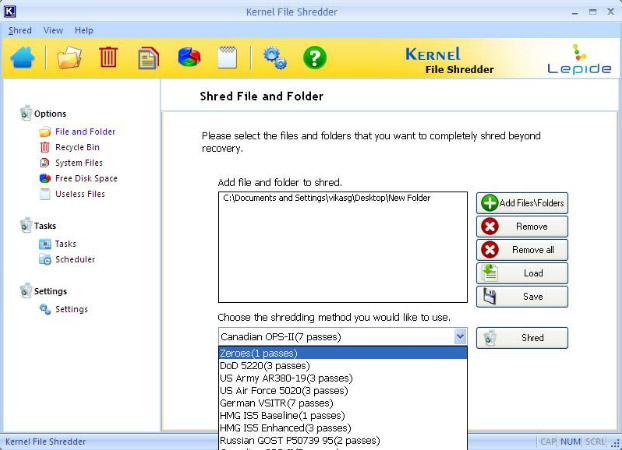This screenshot has height=450, width=622.
Task: Click the CAP status bar indicator
Action: [548, 442]
